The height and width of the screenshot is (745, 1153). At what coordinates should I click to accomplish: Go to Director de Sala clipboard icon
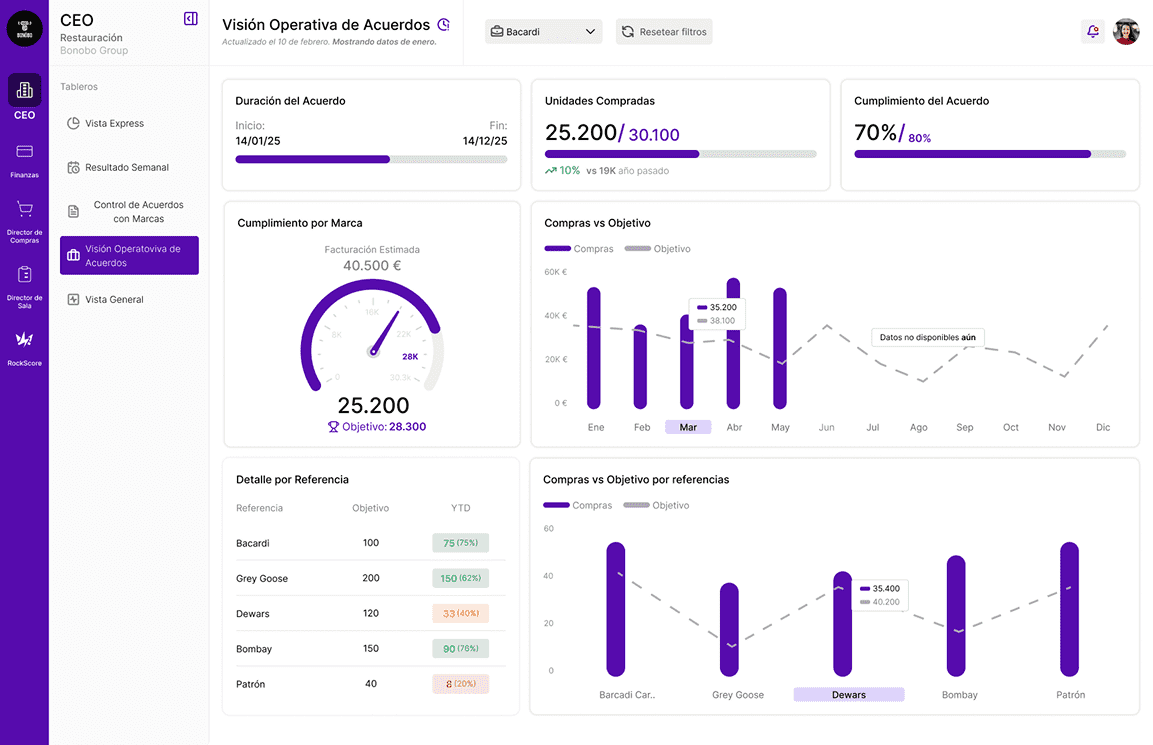coord(25,274)
